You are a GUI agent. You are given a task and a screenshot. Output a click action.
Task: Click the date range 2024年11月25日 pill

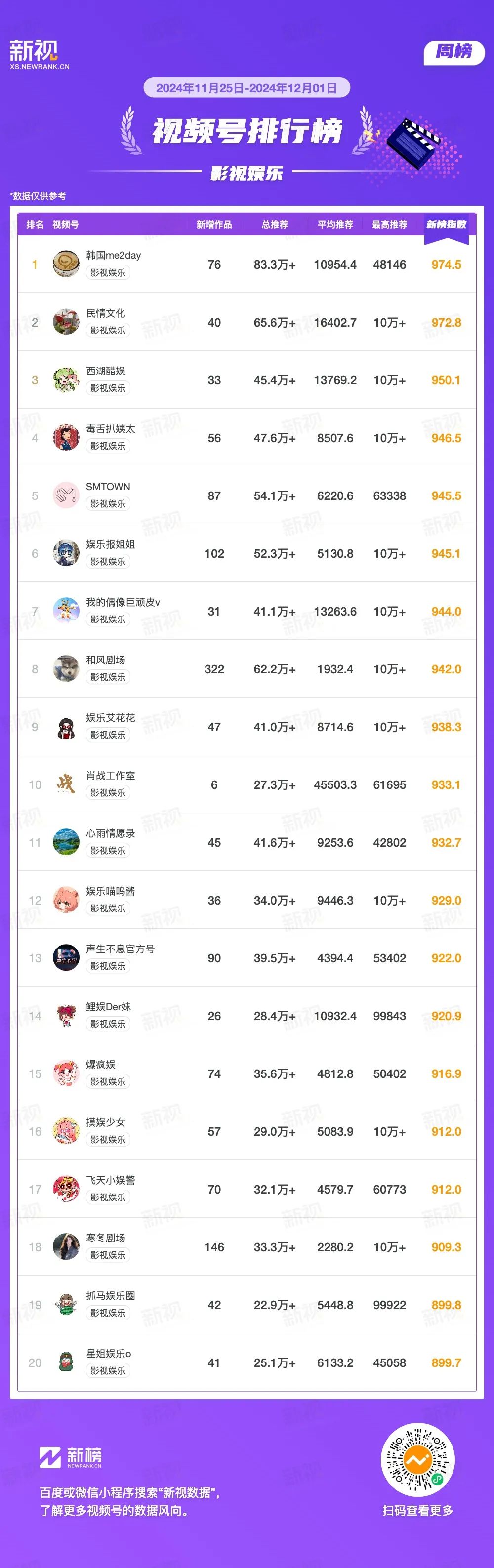tap(247, 87)
